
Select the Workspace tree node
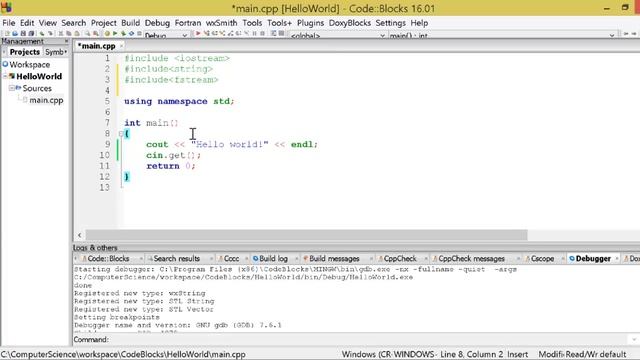coord(29,64)
